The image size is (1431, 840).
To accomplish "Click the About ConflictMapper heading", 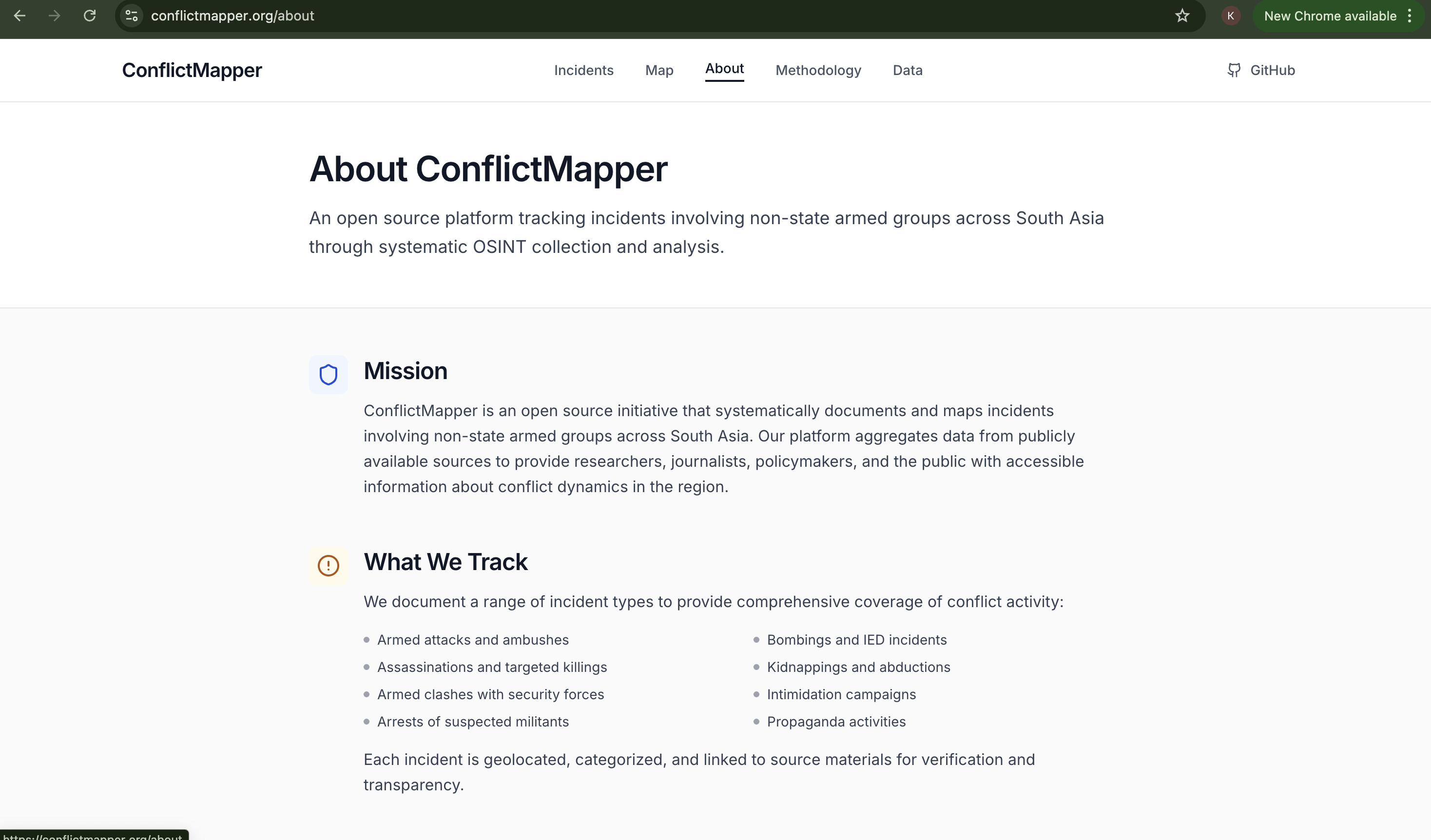I will [x=488, y=169].
